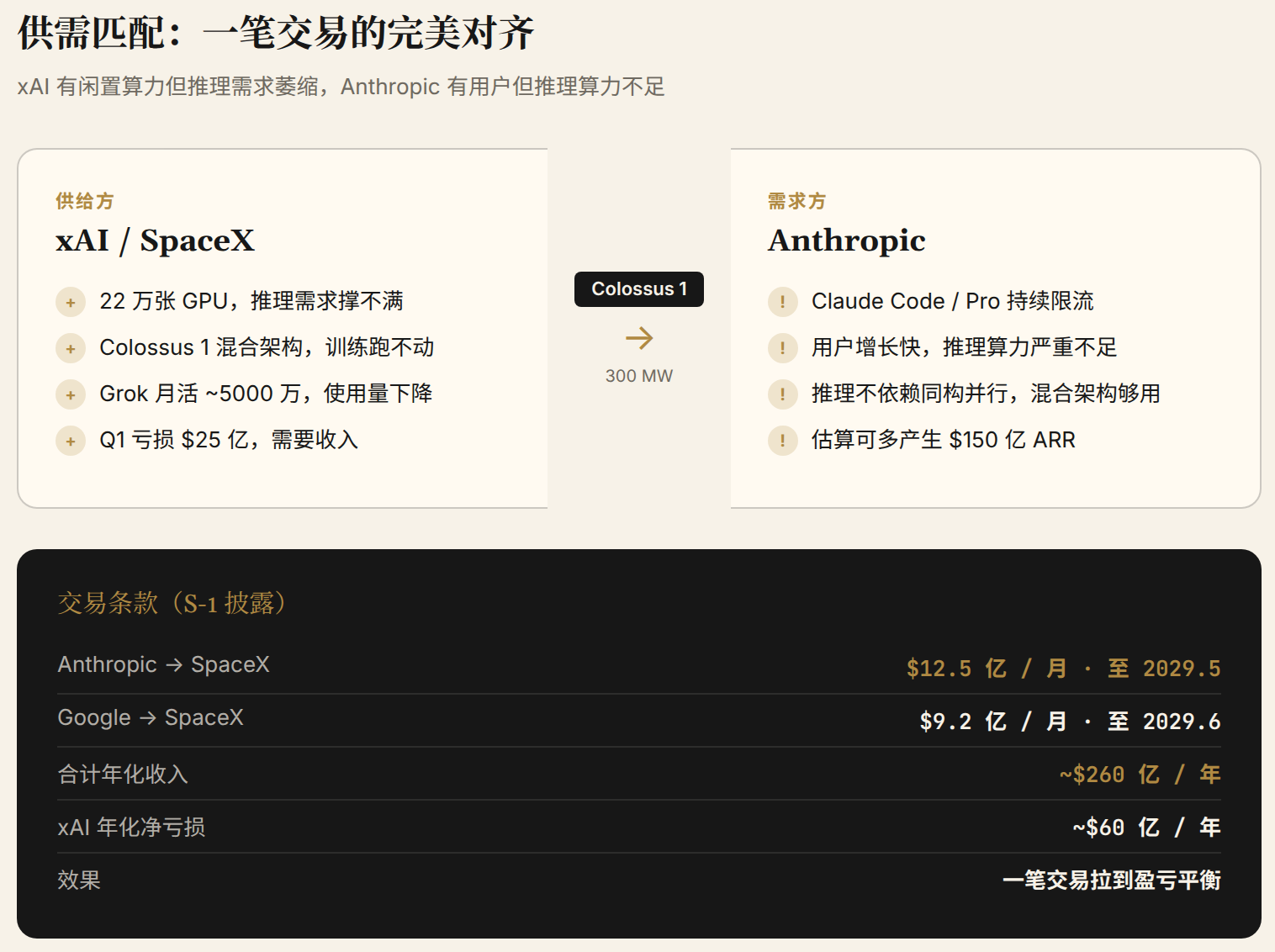Click the "供给方" label

pyautogui.click(x=85, y=201)
